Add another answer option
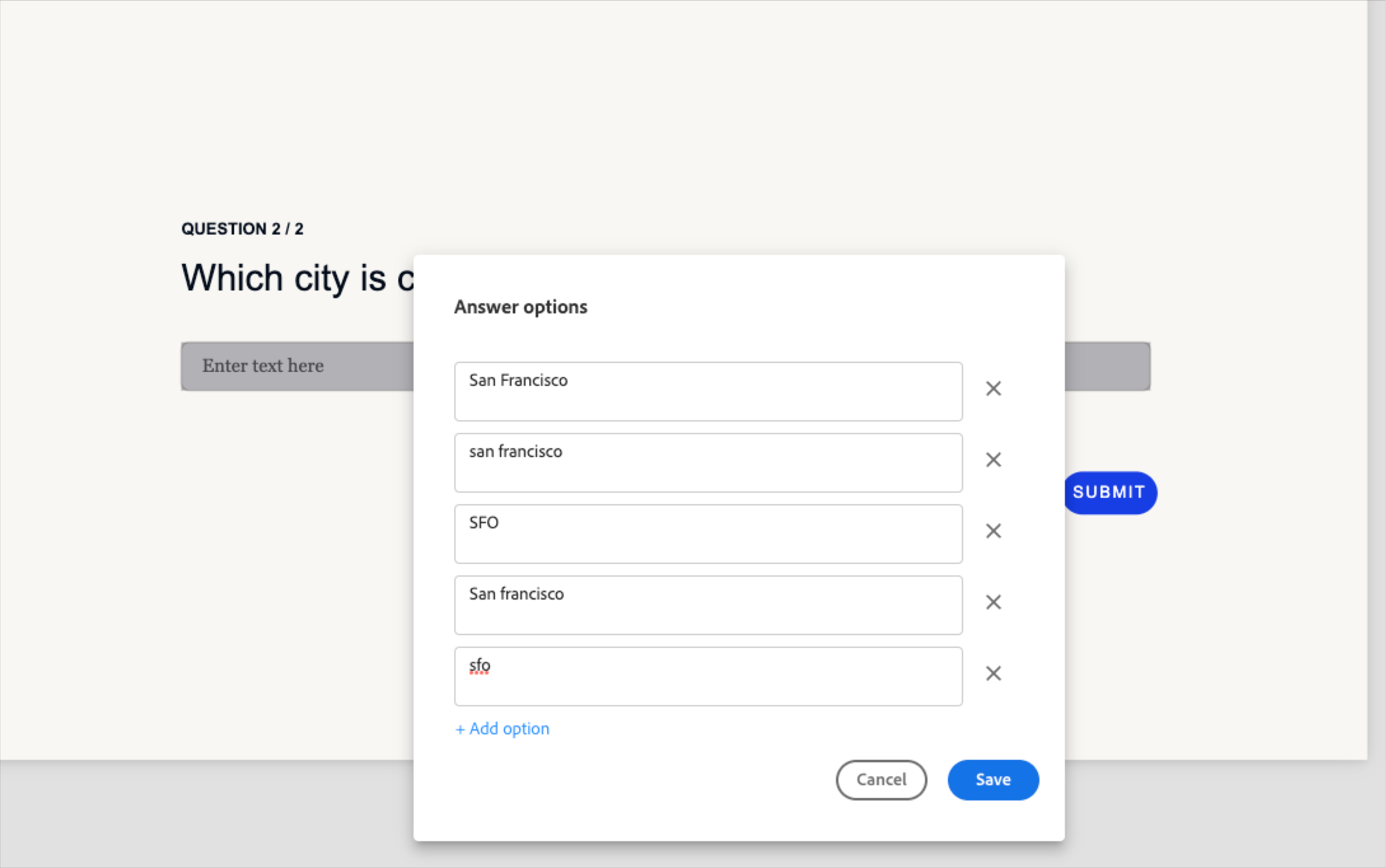Image resolution: width=1386 pixels, height=868 pixels. [x=502, y=729]
